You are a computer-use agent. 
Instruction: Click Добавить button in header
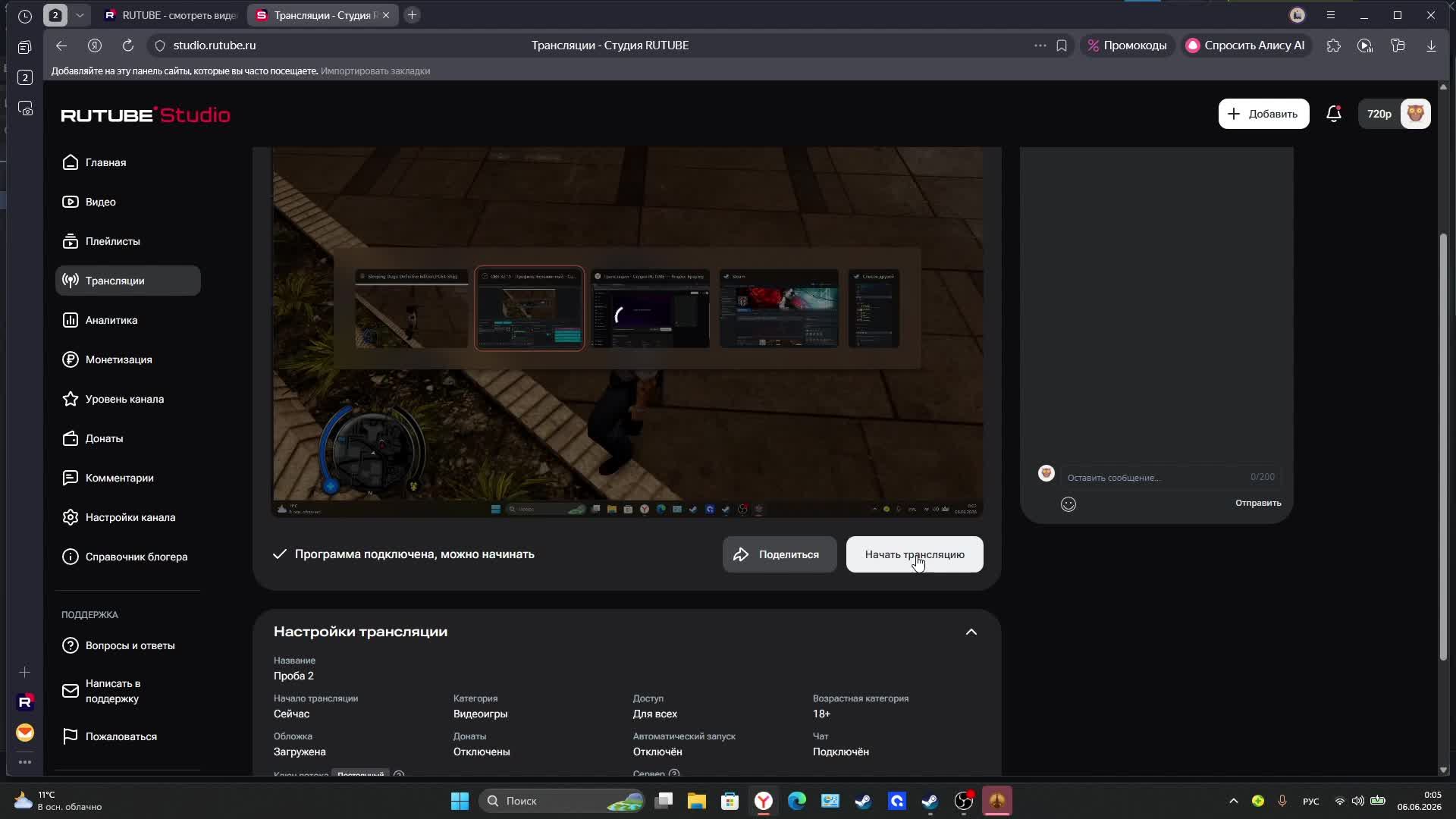tap(1263, 114)
